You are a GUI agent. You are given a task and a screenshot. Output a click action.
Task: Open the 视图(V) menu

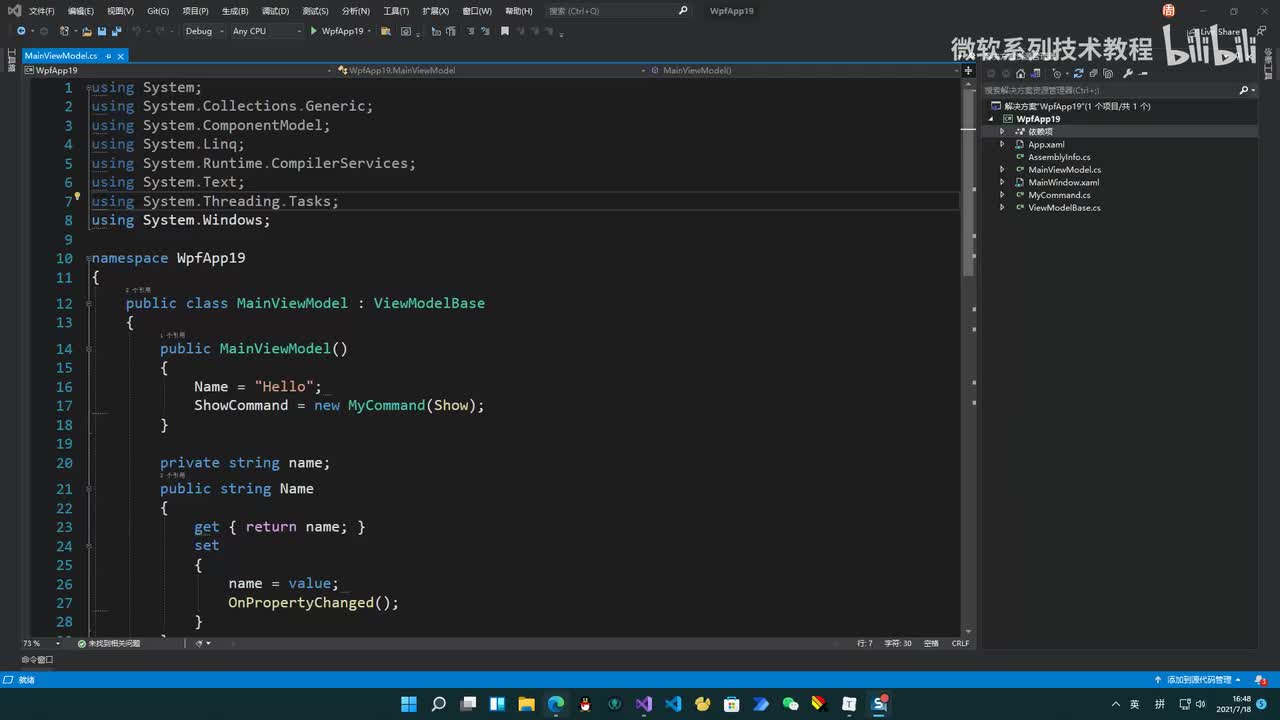point(120,11)
